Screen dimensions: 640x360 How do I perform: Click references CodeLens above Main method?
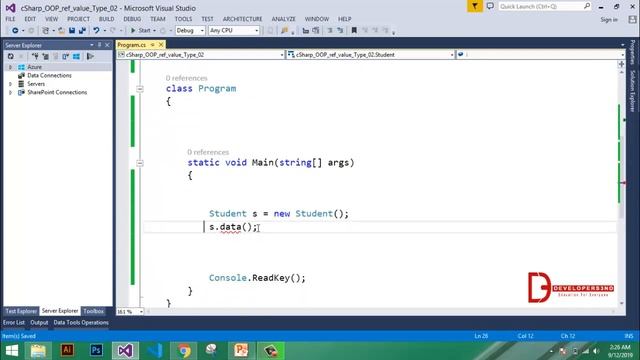[x=208, y=152]
